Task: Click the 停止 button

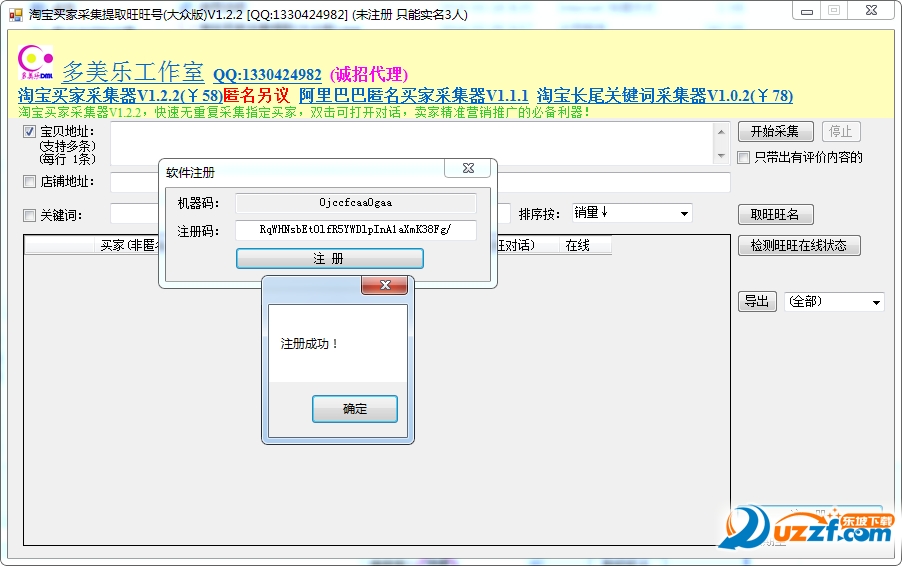Action: (x=841, y=132)
